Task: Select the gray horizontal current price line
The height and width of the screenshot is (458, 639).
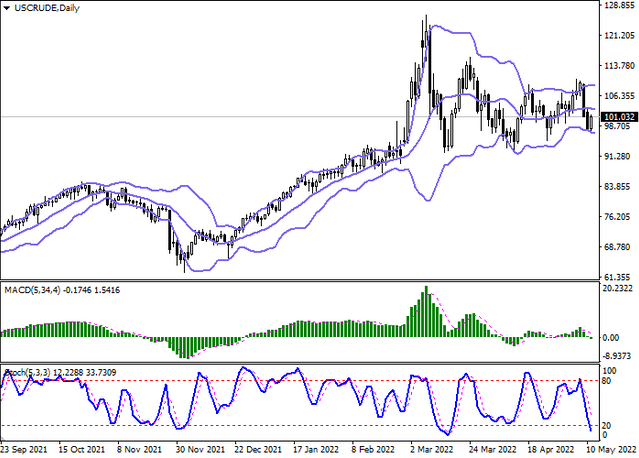Action: tap(300, 117)
